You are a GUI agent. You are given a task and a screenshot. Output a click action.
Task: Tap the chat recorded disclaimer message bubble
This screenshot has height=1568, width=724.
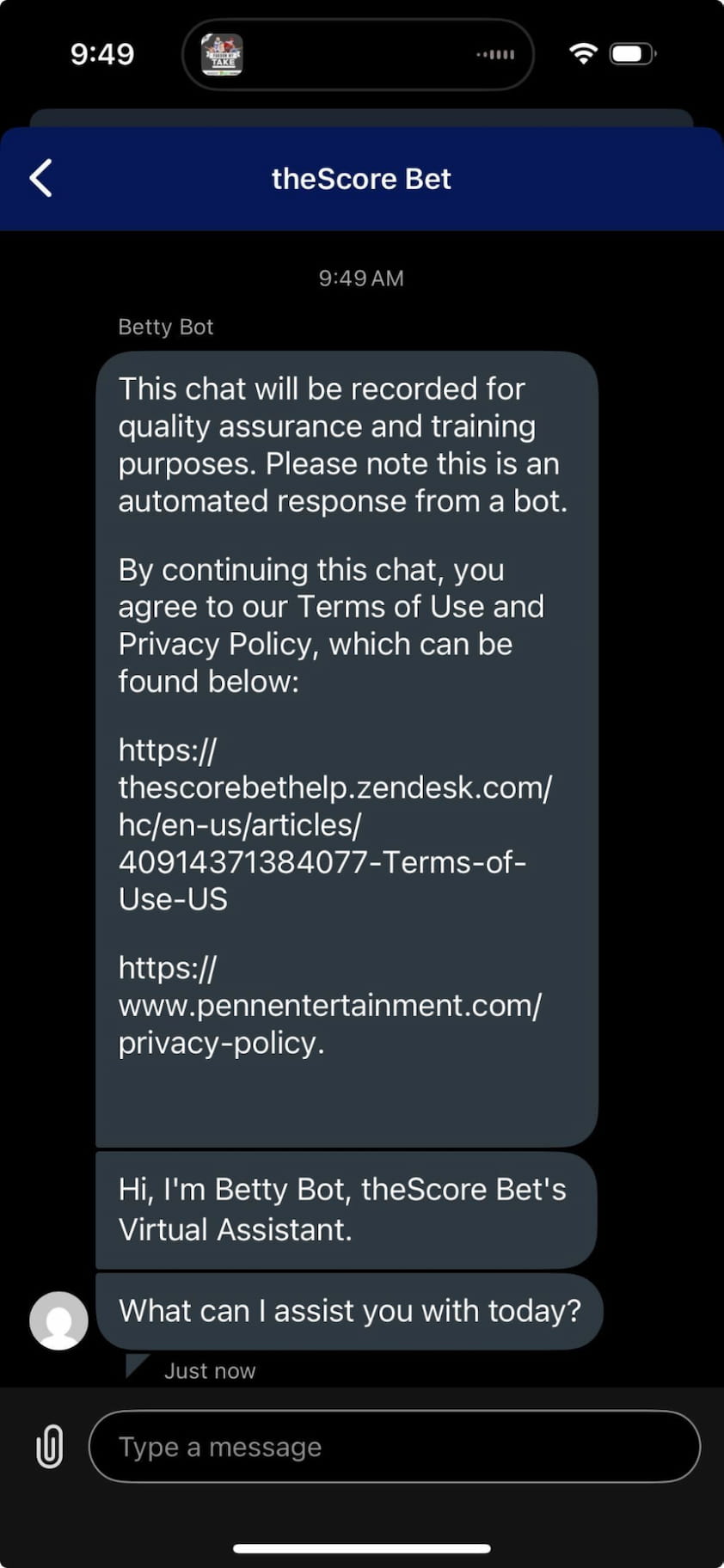pos(342,445)
